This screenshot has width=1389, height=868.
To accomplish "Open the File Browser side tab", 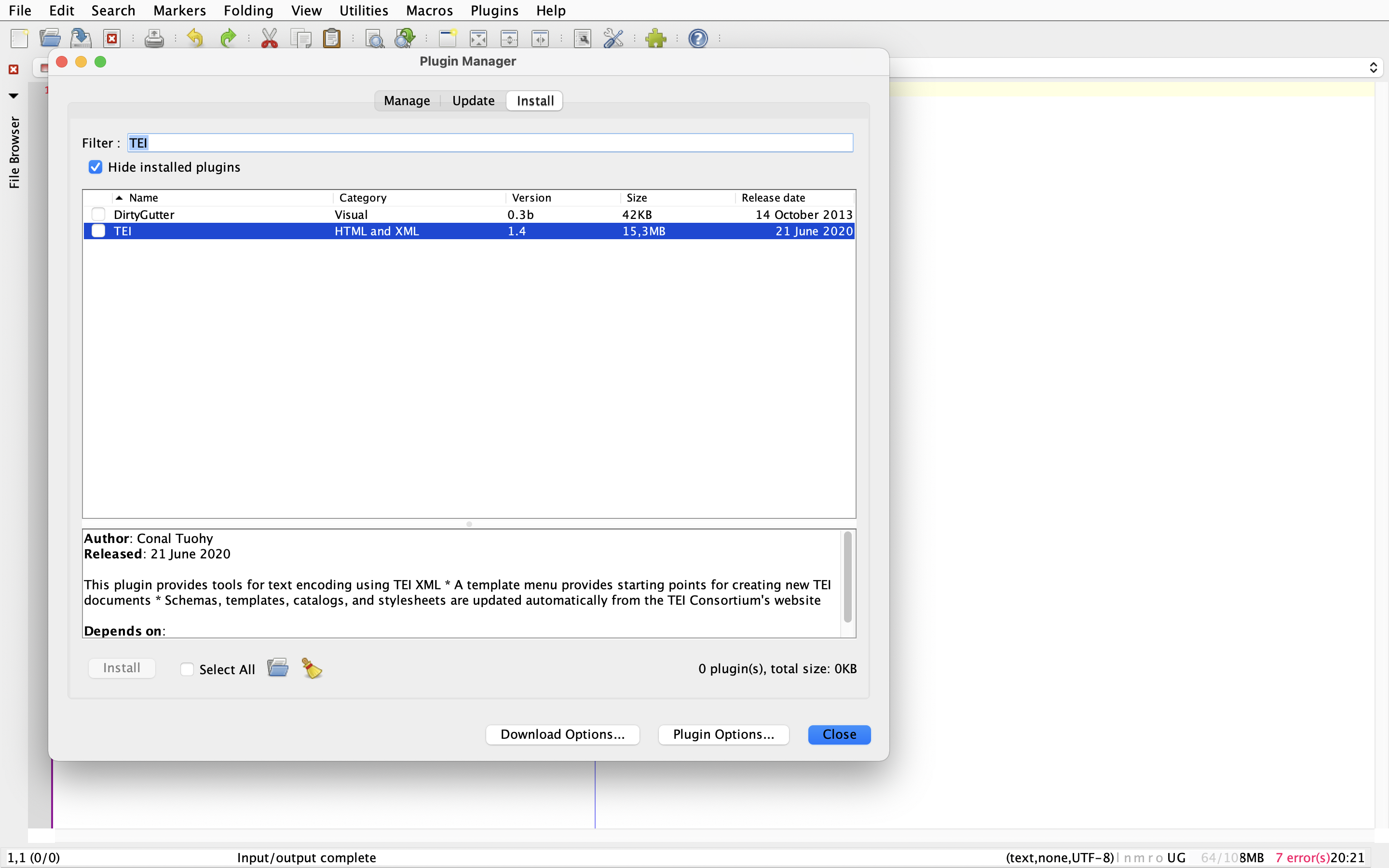I will click(14, 153).
